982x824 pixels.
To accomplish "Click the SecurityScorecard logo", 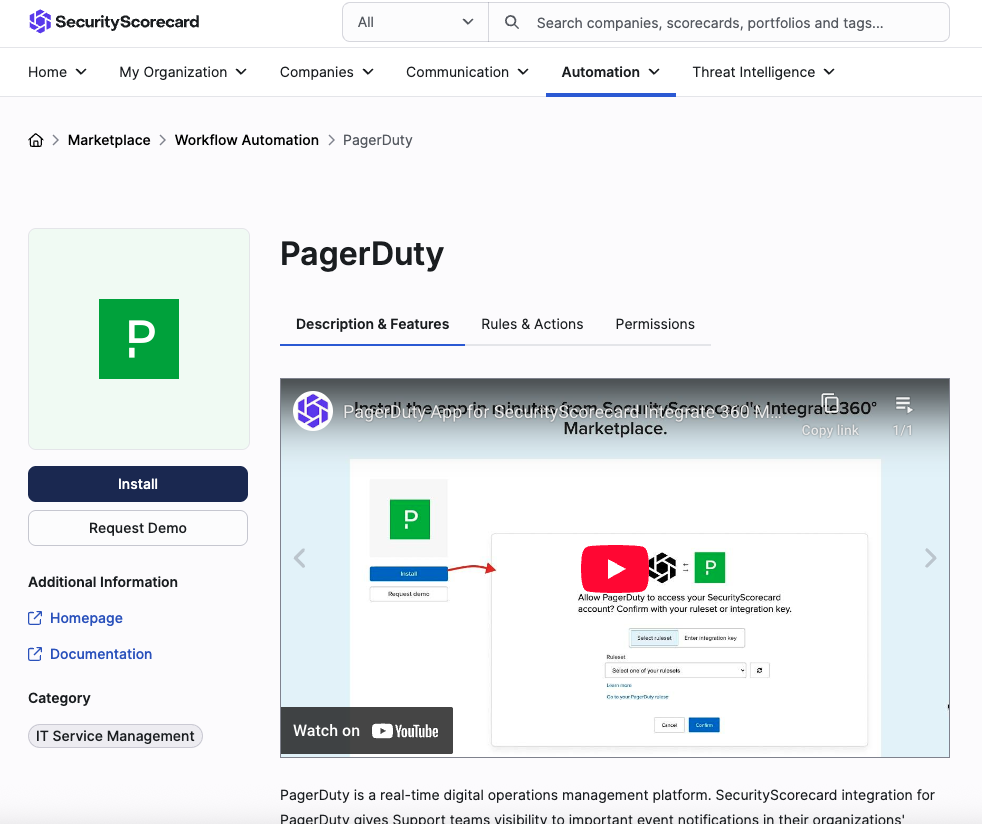I will (x=114, y=22).
